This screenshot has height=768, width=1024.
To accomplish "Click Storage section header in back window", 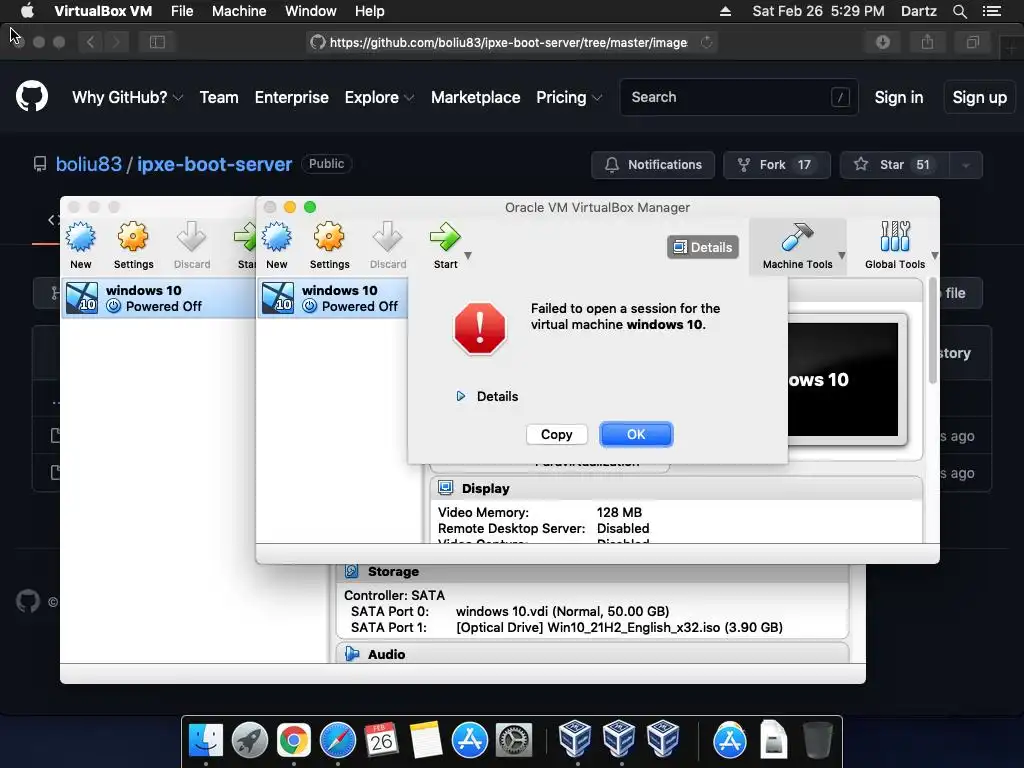I will click(x=592, y=571).
